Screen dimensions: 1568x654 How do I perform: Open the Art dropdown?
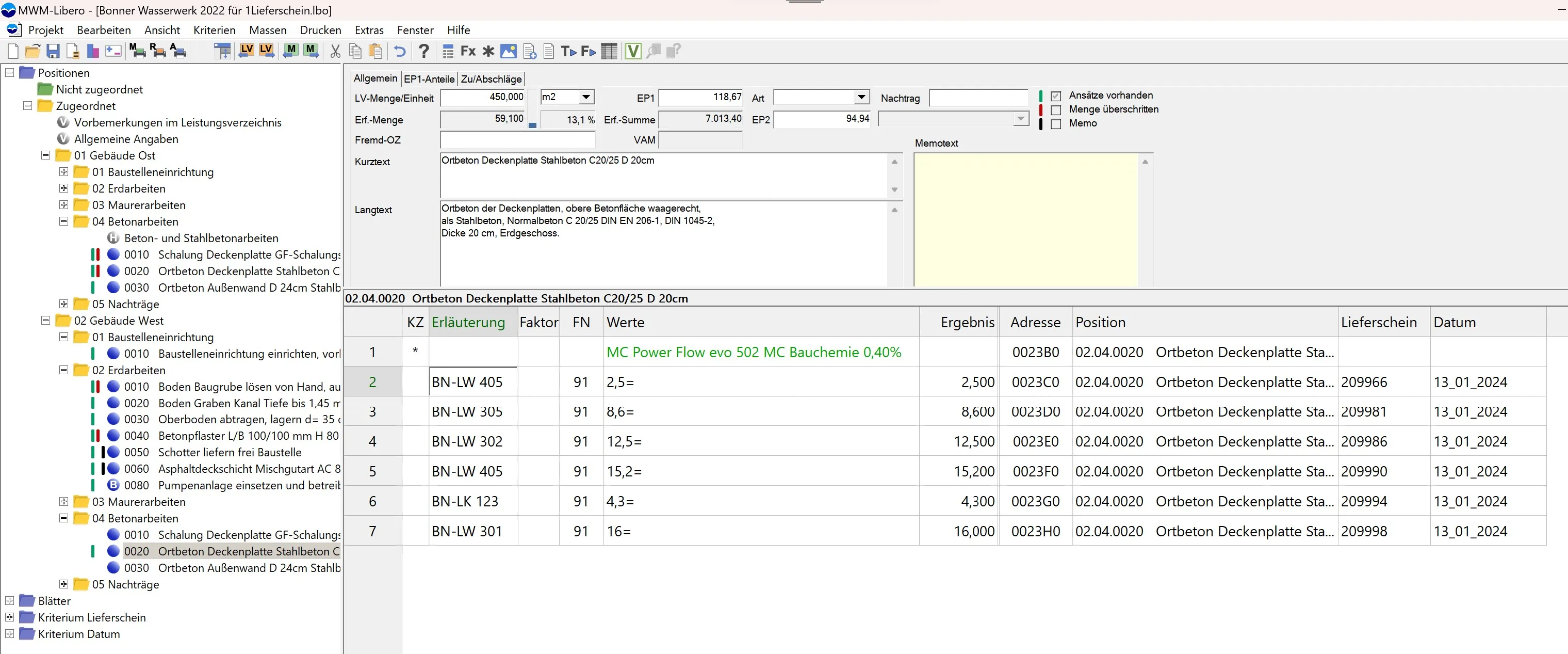pyautogui.click(x=861, y=97)
